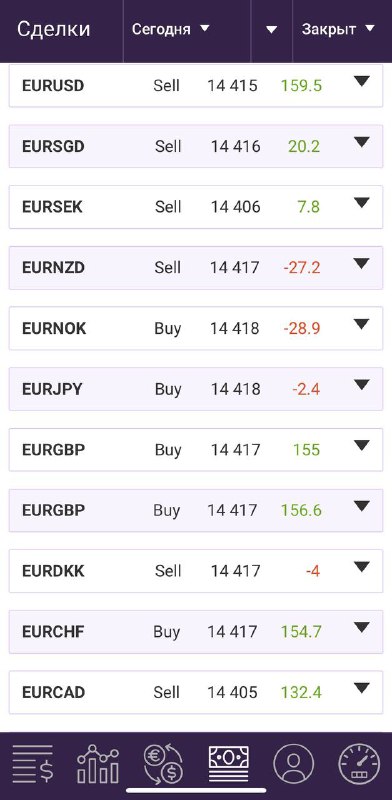Tap the Сделки header title

tap(54, 29)
